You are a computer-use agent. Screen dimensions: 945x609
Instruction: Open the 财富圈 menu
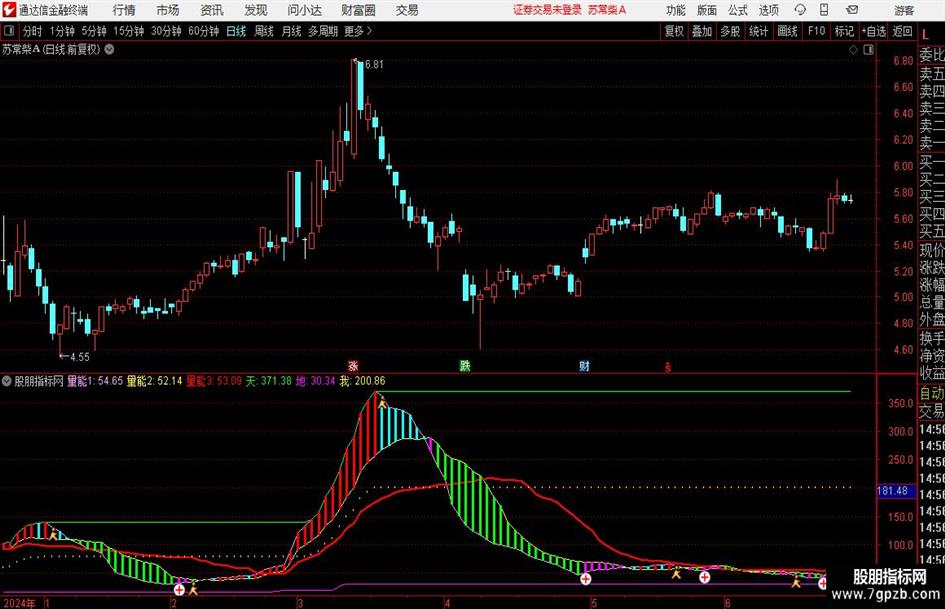[358, 10]
